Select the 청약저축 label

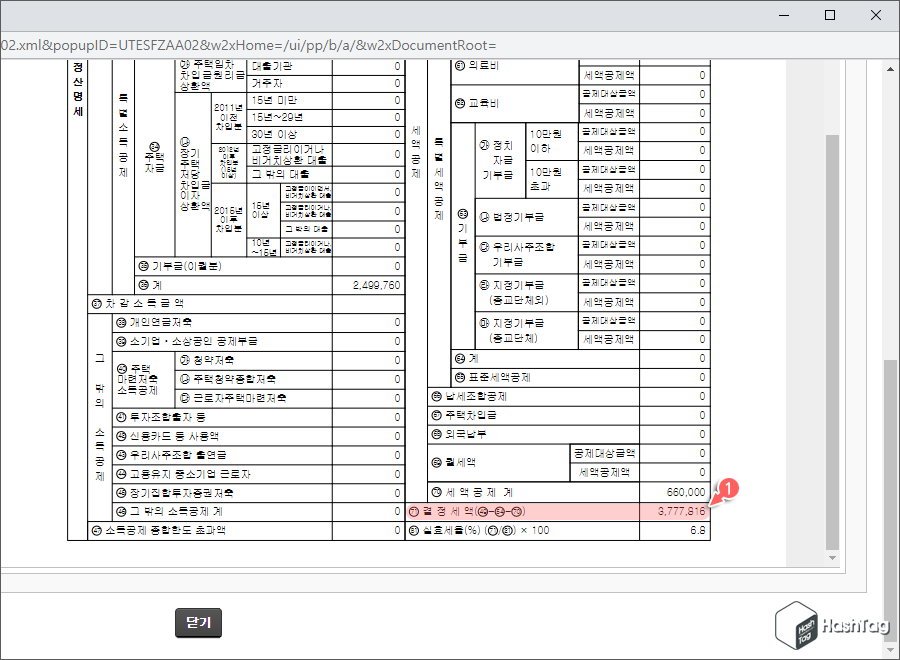click(207, 360)
